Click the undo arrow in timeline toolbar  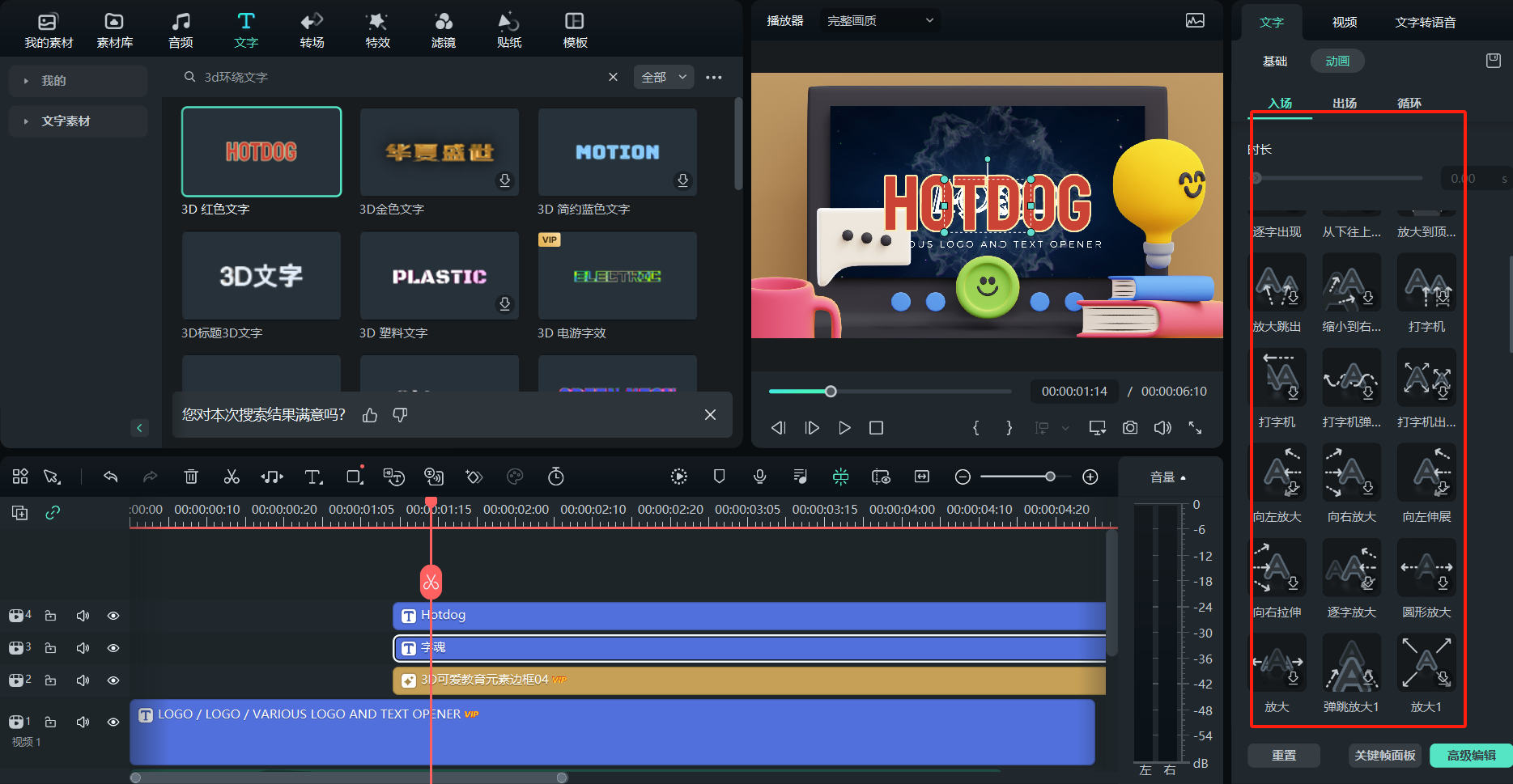tap(111, 477)
